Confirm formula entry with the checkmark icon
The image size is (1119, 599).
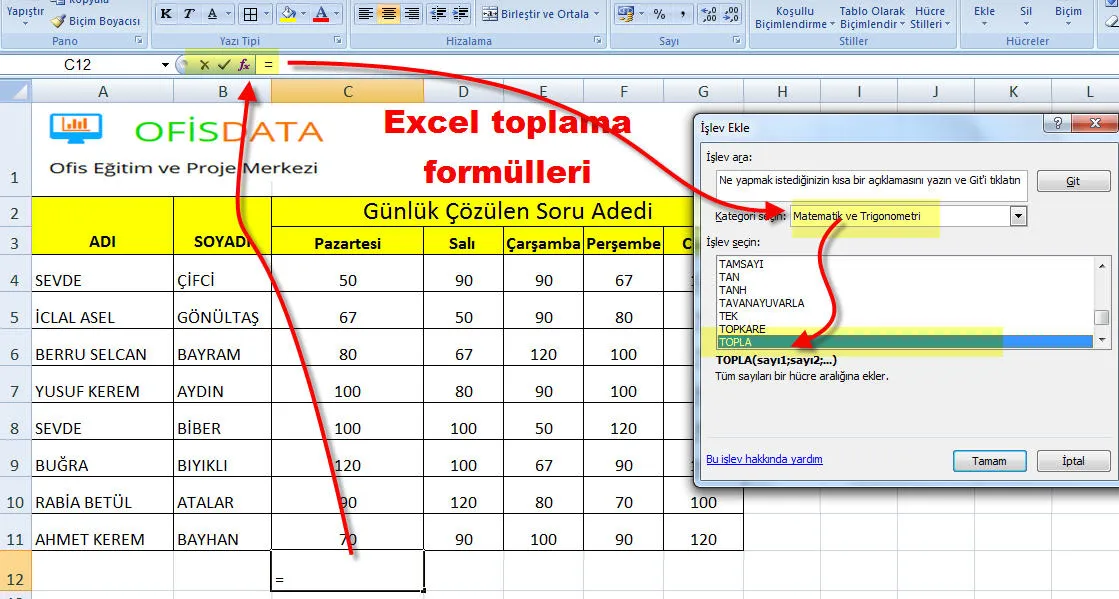[x=224, y=65]
